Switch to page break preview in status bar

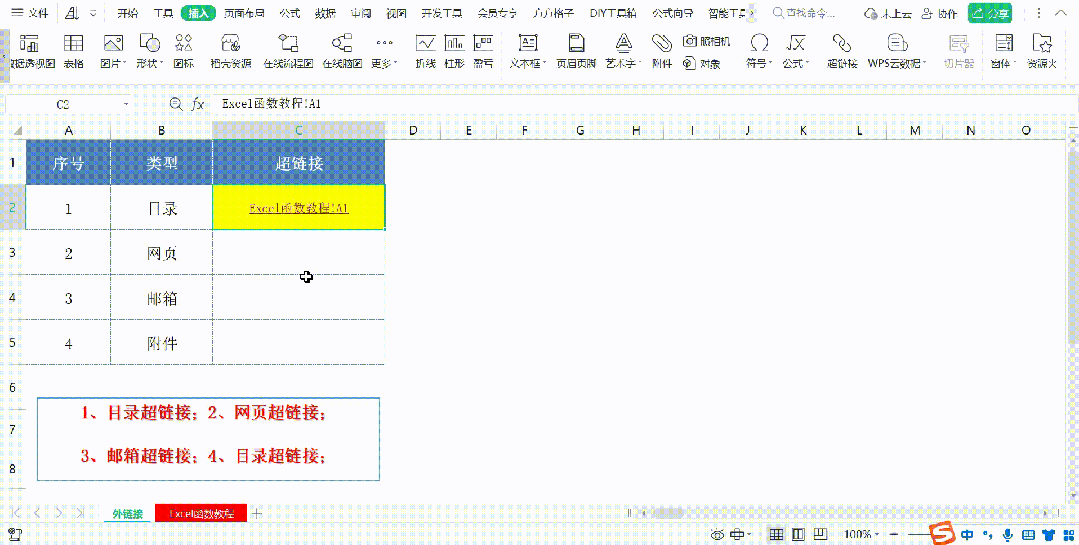click(820, 534)
